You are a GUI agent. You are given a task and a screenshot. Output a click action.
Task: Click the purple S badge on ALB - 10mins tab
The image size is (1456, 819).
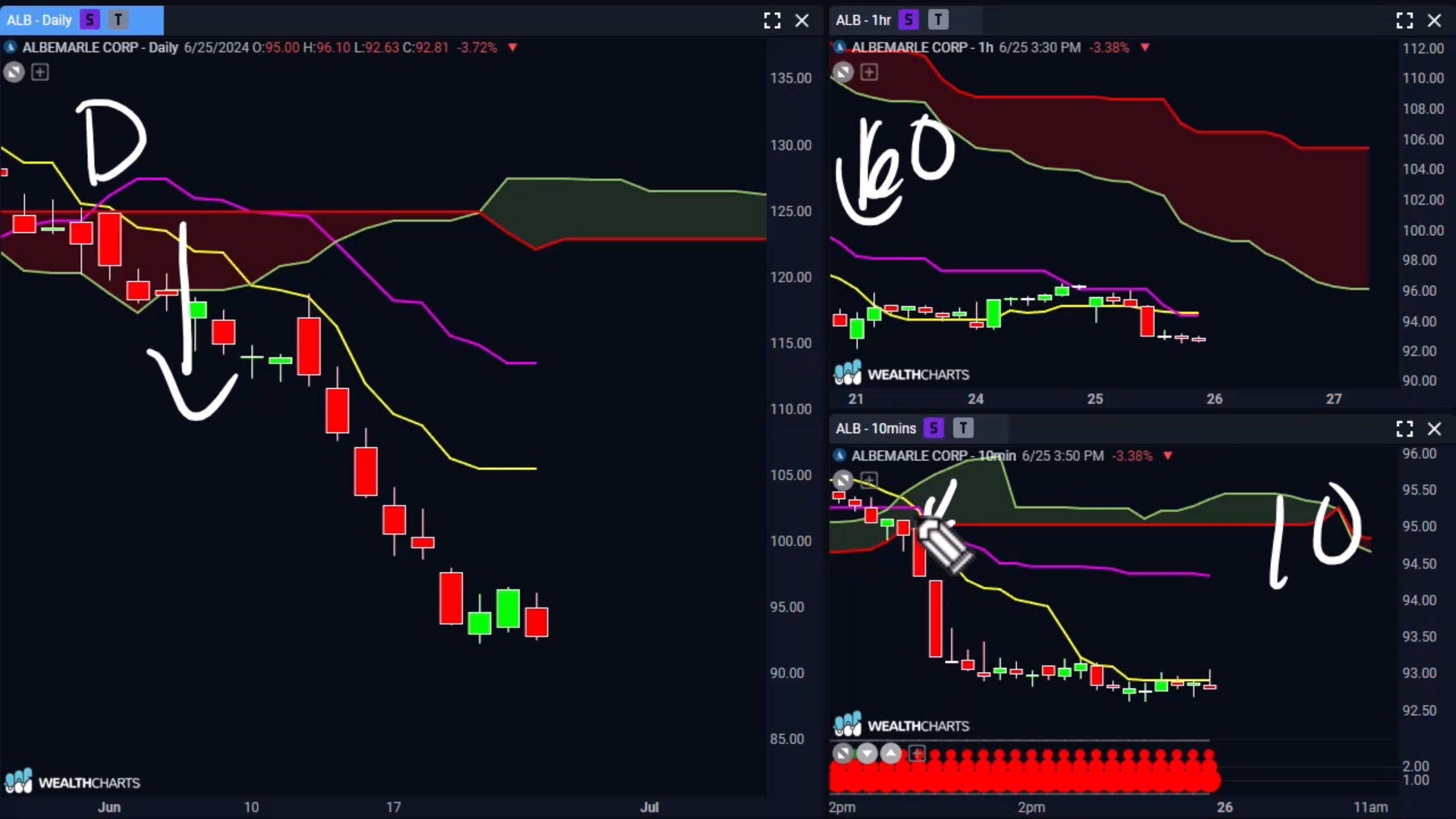coord(934,428)
